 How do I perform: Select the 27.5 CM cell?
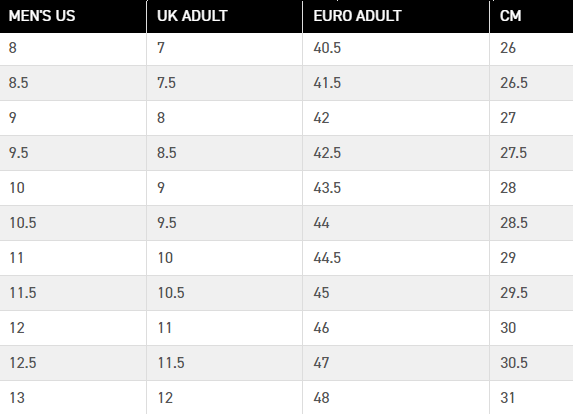pyautogui.click(x=531, y=153)
